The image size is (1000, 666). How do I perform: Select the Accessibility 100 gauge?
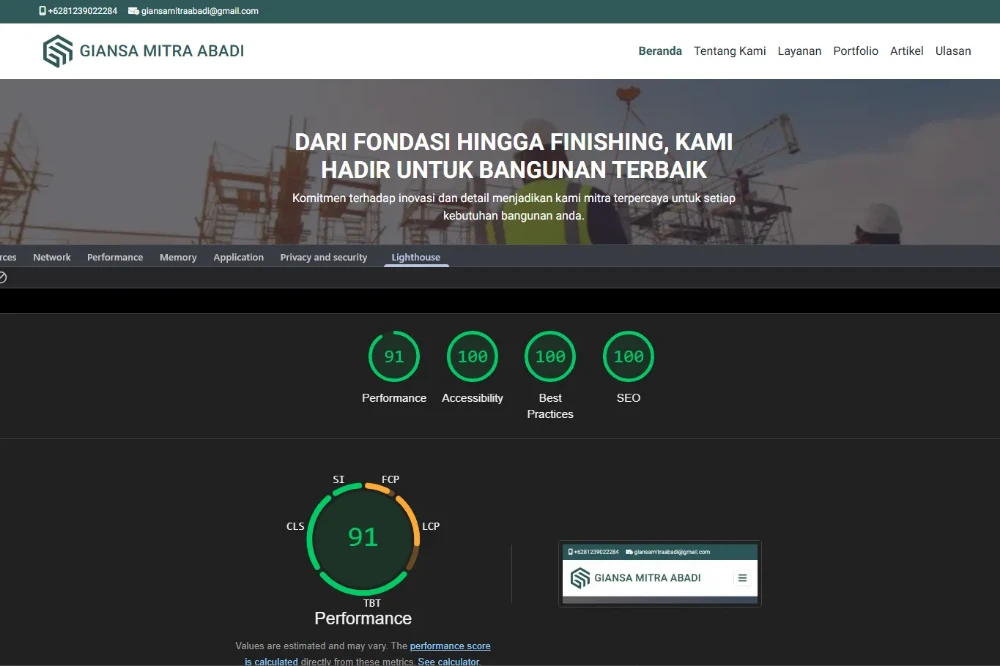point(472,356)
